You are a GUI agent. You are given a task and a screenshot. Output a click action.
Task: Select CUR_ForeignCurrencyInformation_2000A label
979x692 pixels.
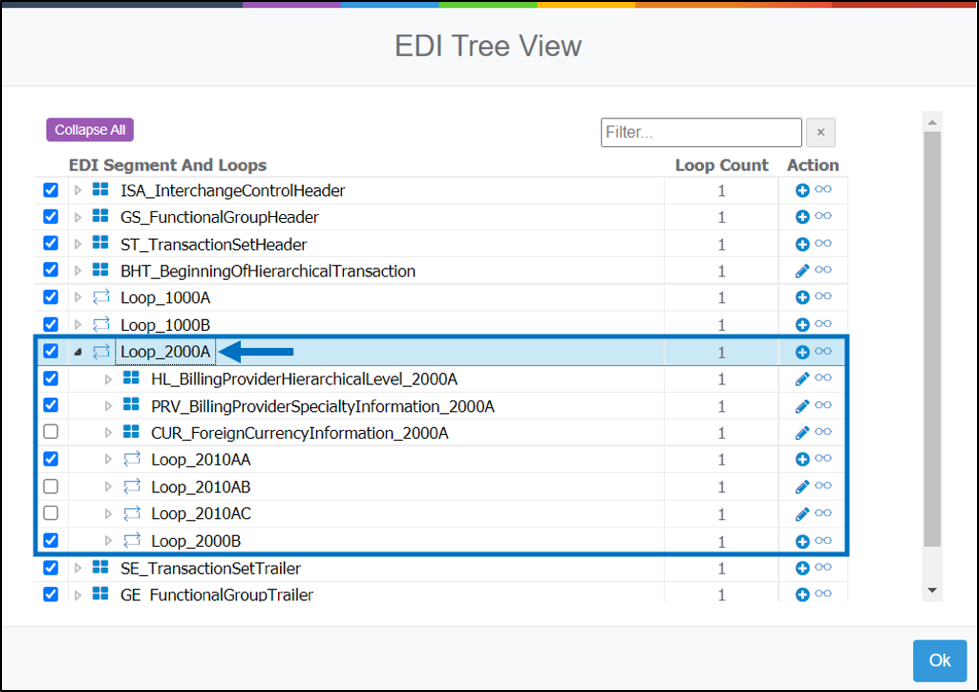coord(300,433)
